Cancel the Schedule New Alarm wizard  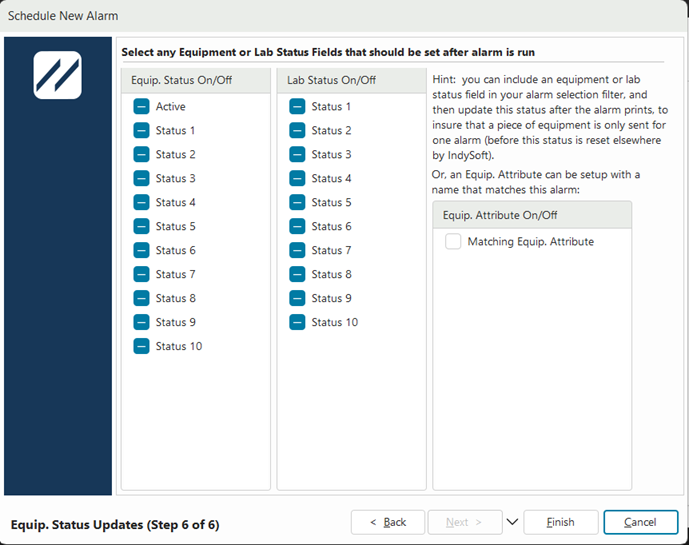pyautogui.click(x=641, y=522)
